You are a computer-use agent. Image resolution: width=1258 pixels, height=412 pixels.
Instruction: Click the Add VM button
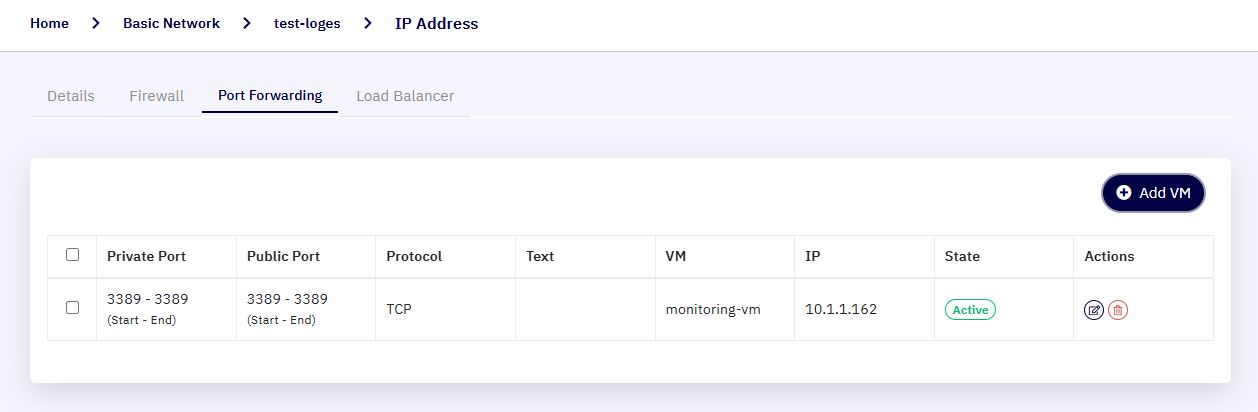pyautogui.click(x=1153, y=193)
